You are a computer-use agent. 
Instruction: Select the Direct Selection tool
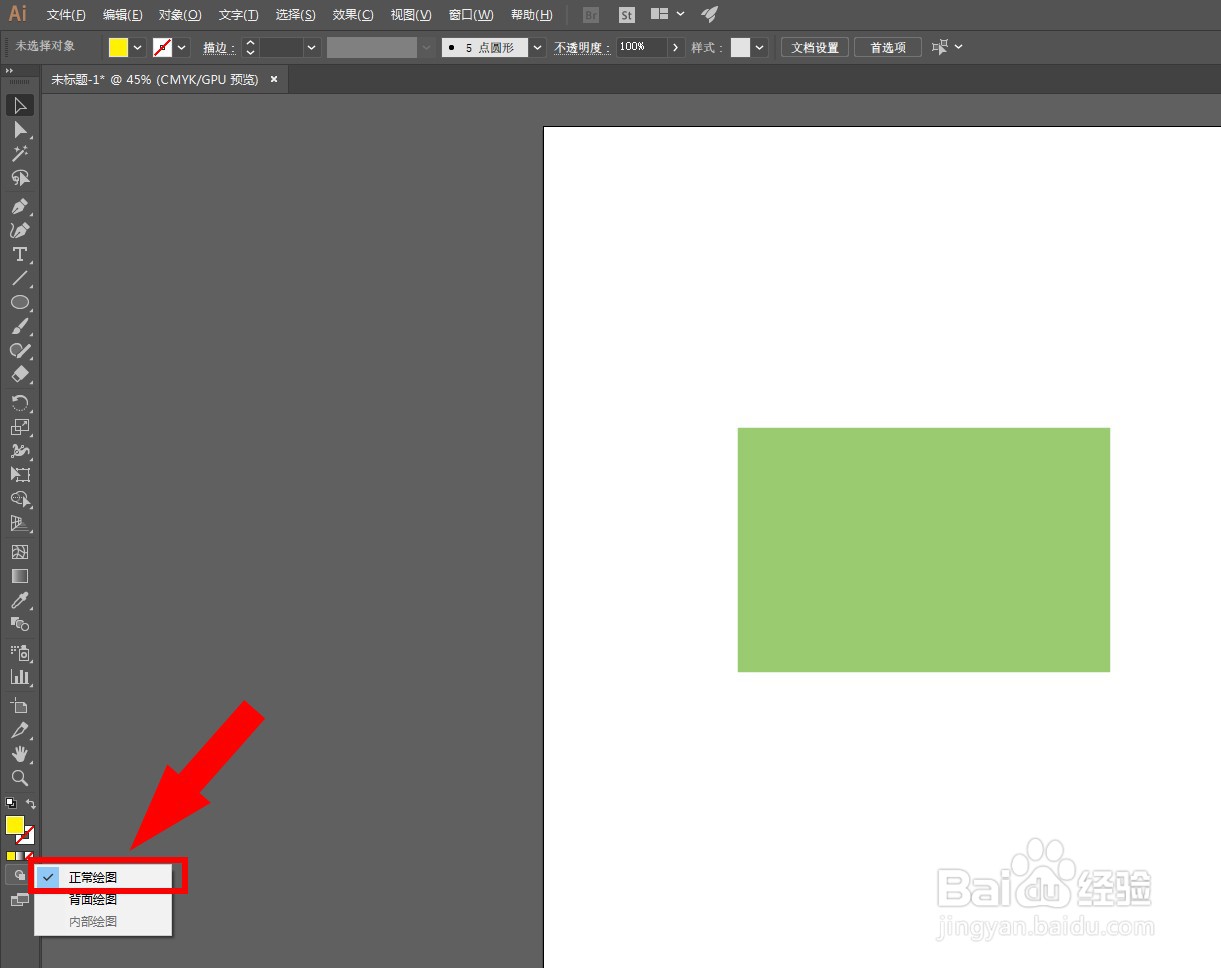[x=20, y=130]
